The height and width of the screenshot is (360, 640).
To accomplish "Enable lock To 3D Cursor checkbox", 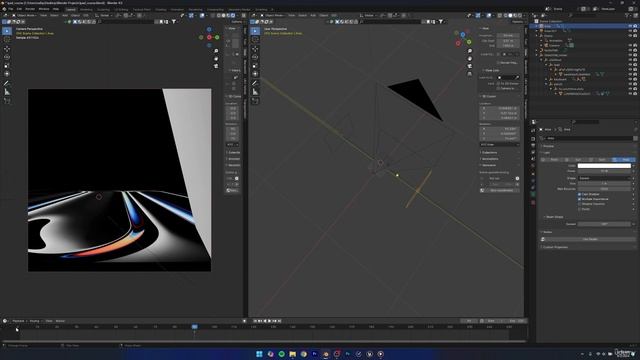I will [x=498, y=83].
